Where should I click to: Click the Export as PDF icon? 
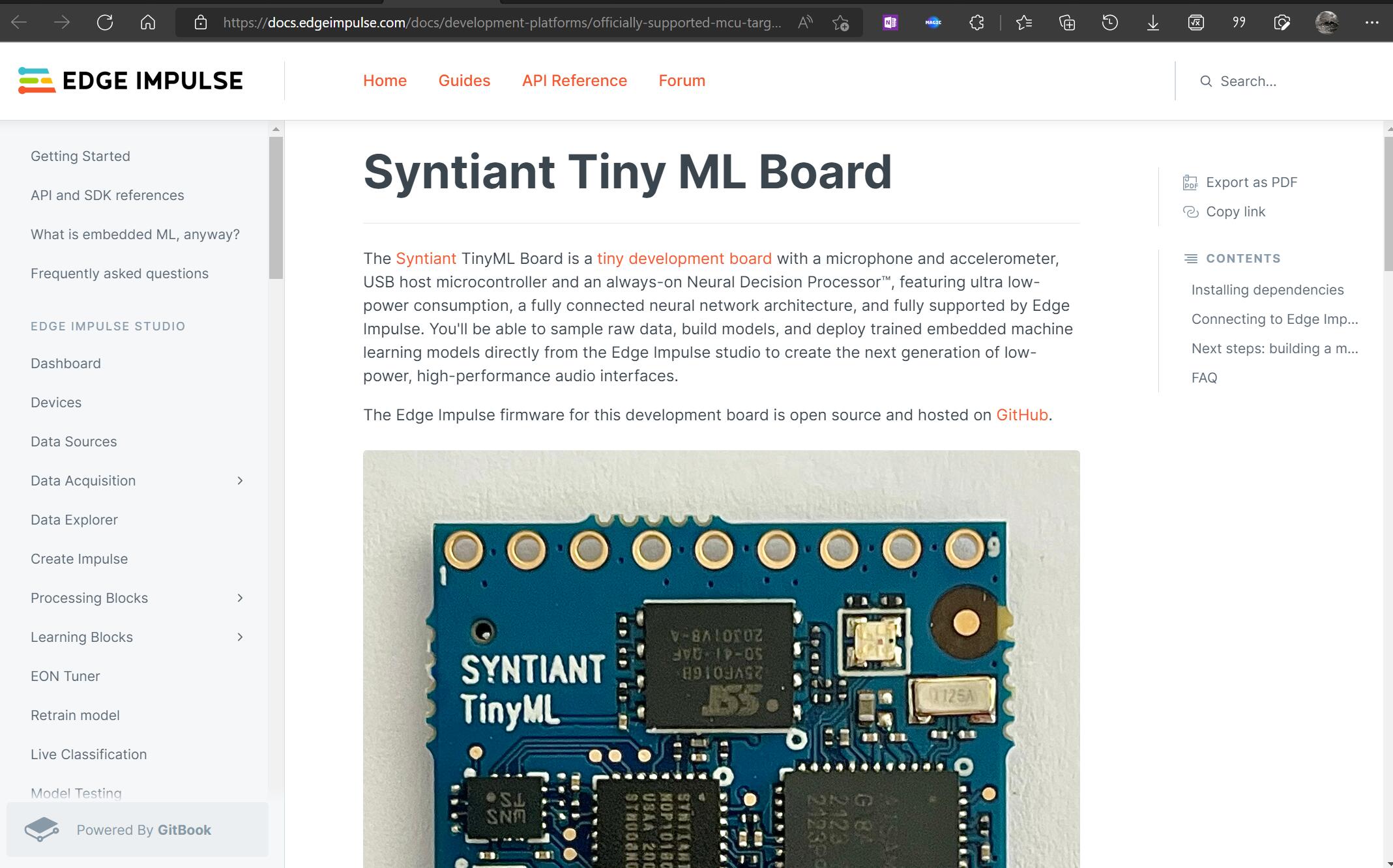click(1190, 182)
